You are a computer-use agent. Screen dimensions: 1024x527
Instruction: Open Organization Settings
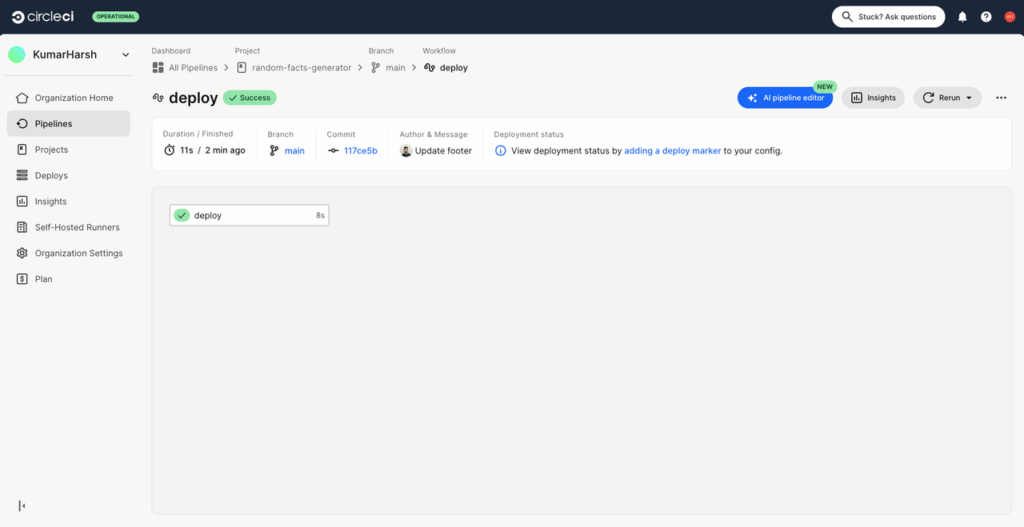[x=69, y=253]
